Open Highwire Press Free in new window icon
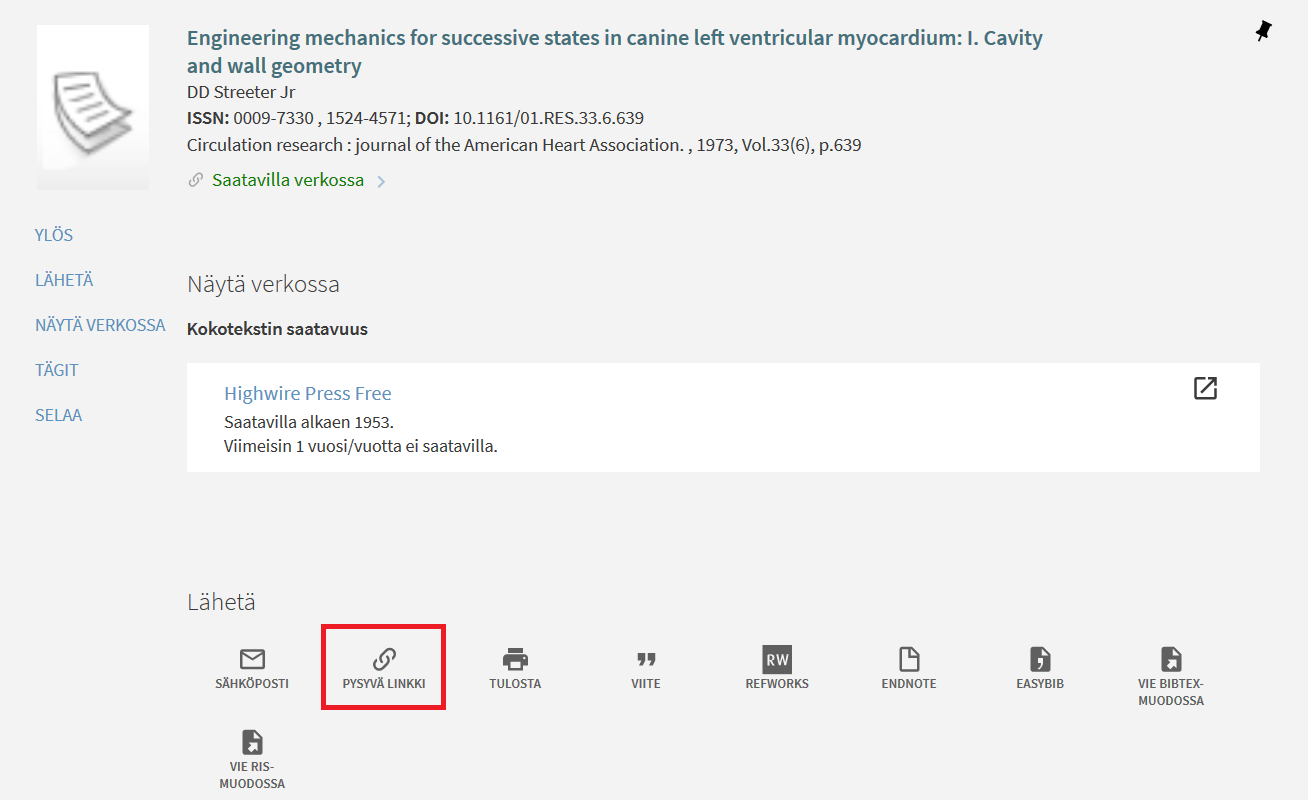1308x800 pixels. [1205, 388]
